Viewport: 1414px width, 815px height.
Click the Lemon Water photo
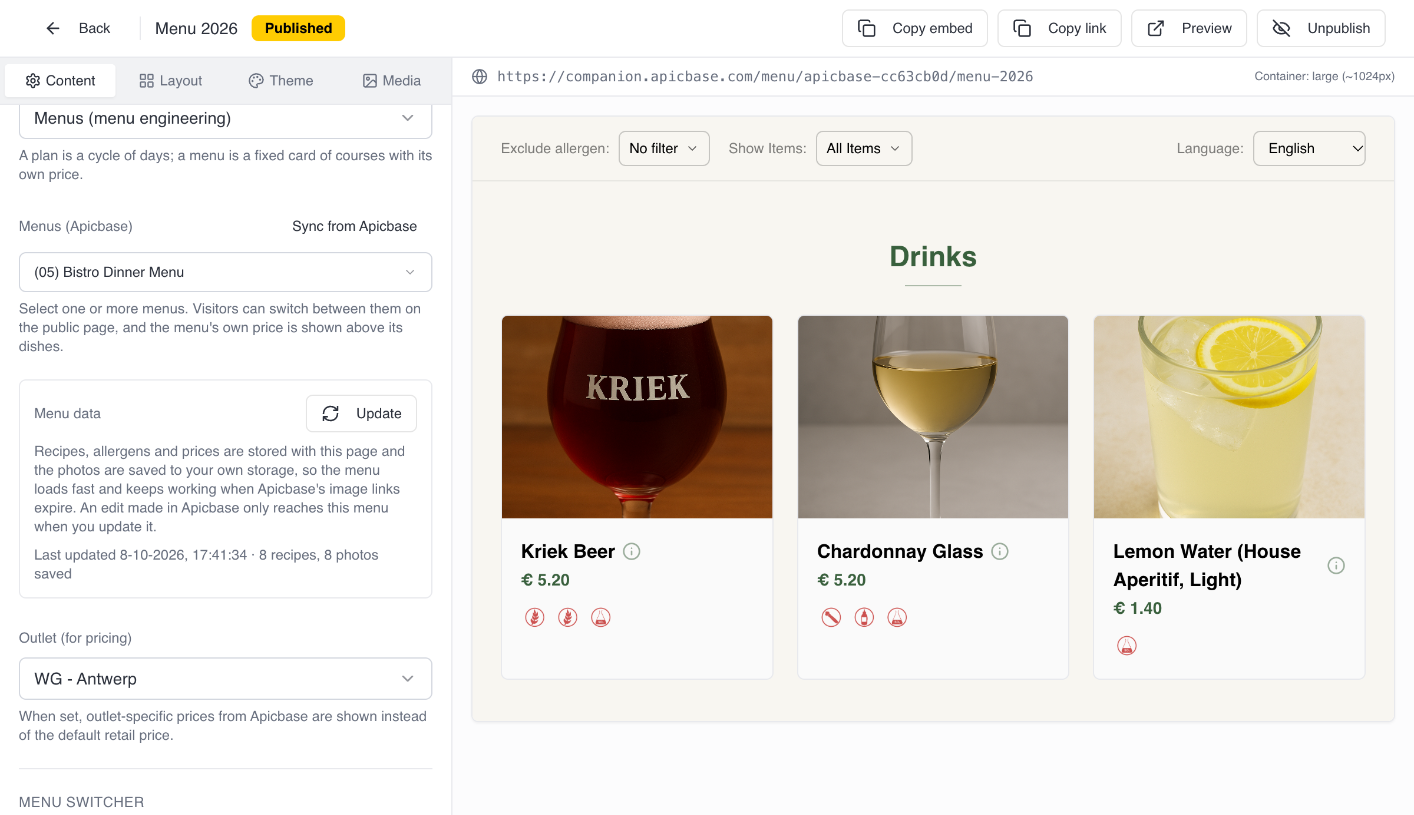pos(1229,417)
